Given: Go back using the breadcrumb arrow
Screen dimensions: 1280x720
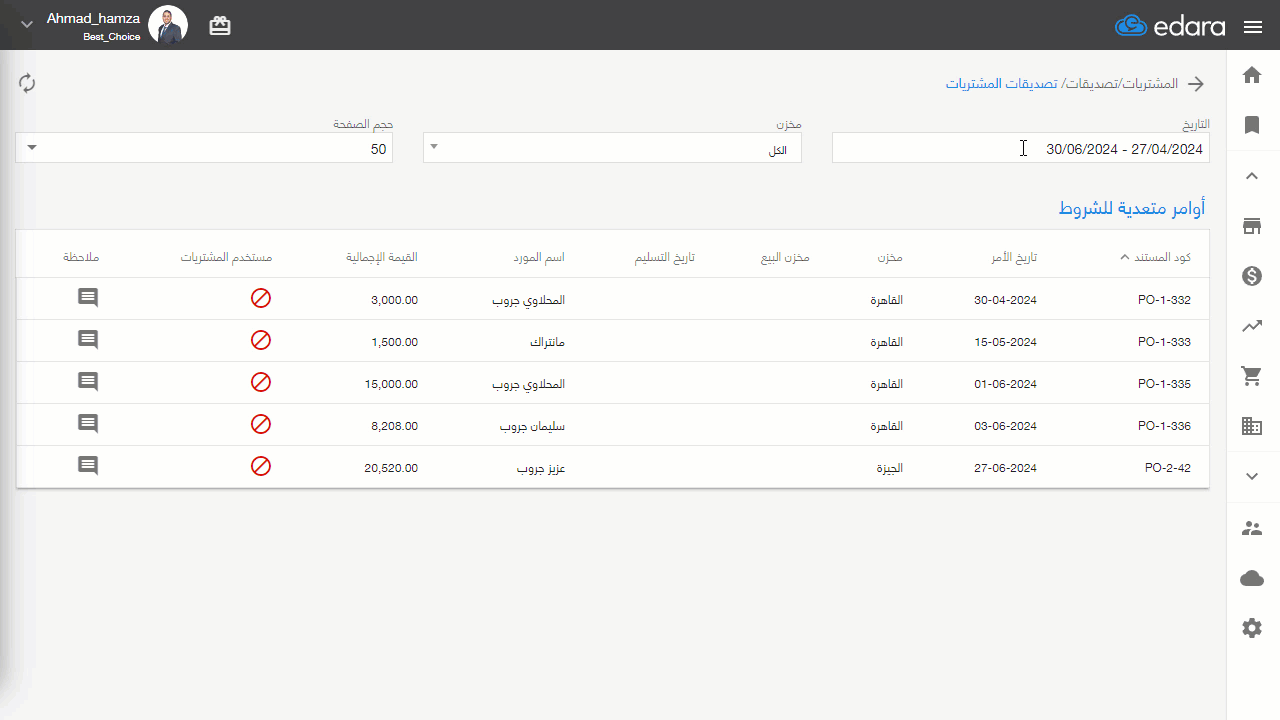Looking at the screenshot, I should [1196, 84].
